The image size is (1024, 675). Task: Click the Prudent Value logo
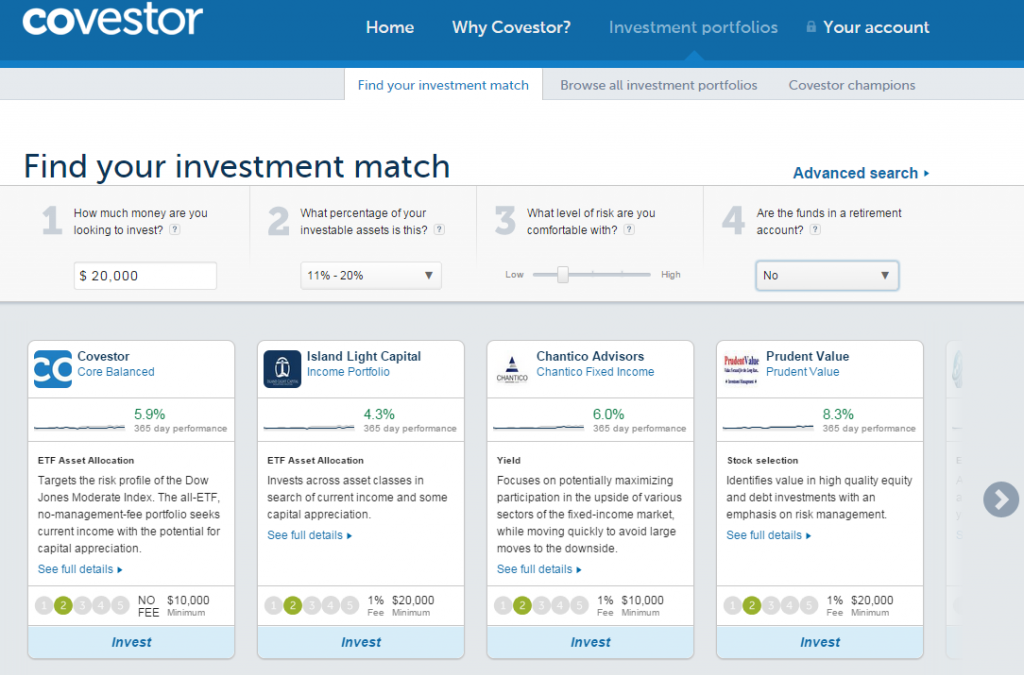tap(741, 369)
